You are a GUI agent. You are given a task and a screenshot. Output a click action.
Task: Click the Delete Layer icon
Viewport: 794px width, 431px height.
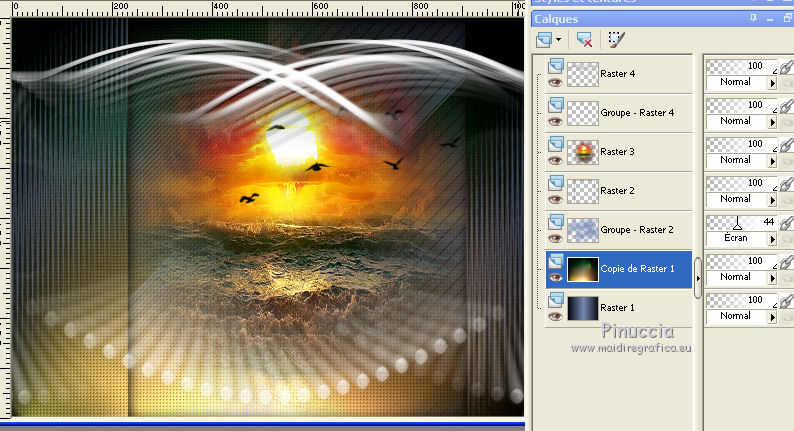pos(584,40)
